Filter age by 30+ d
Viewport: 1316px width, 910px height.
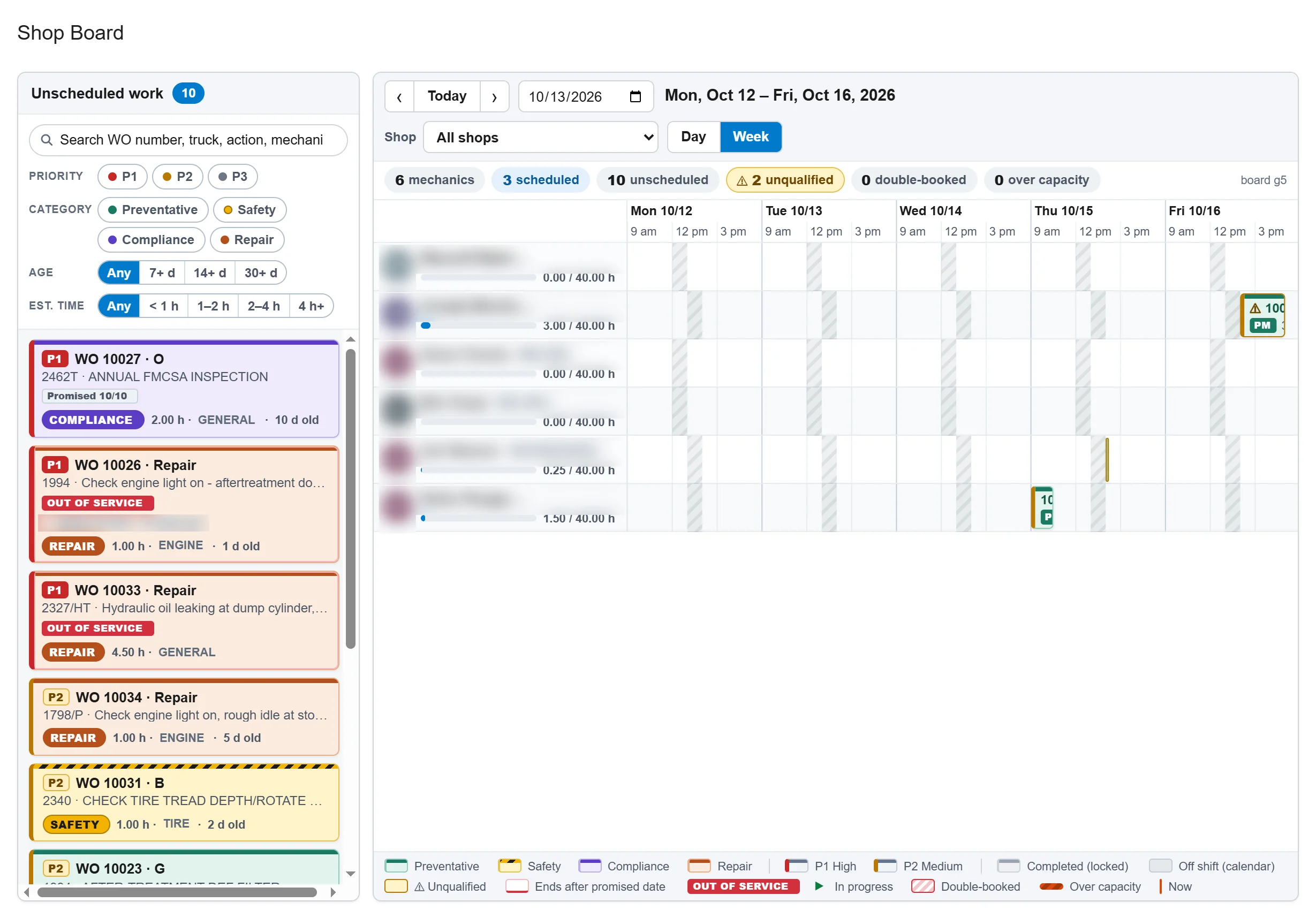(261, 272)
